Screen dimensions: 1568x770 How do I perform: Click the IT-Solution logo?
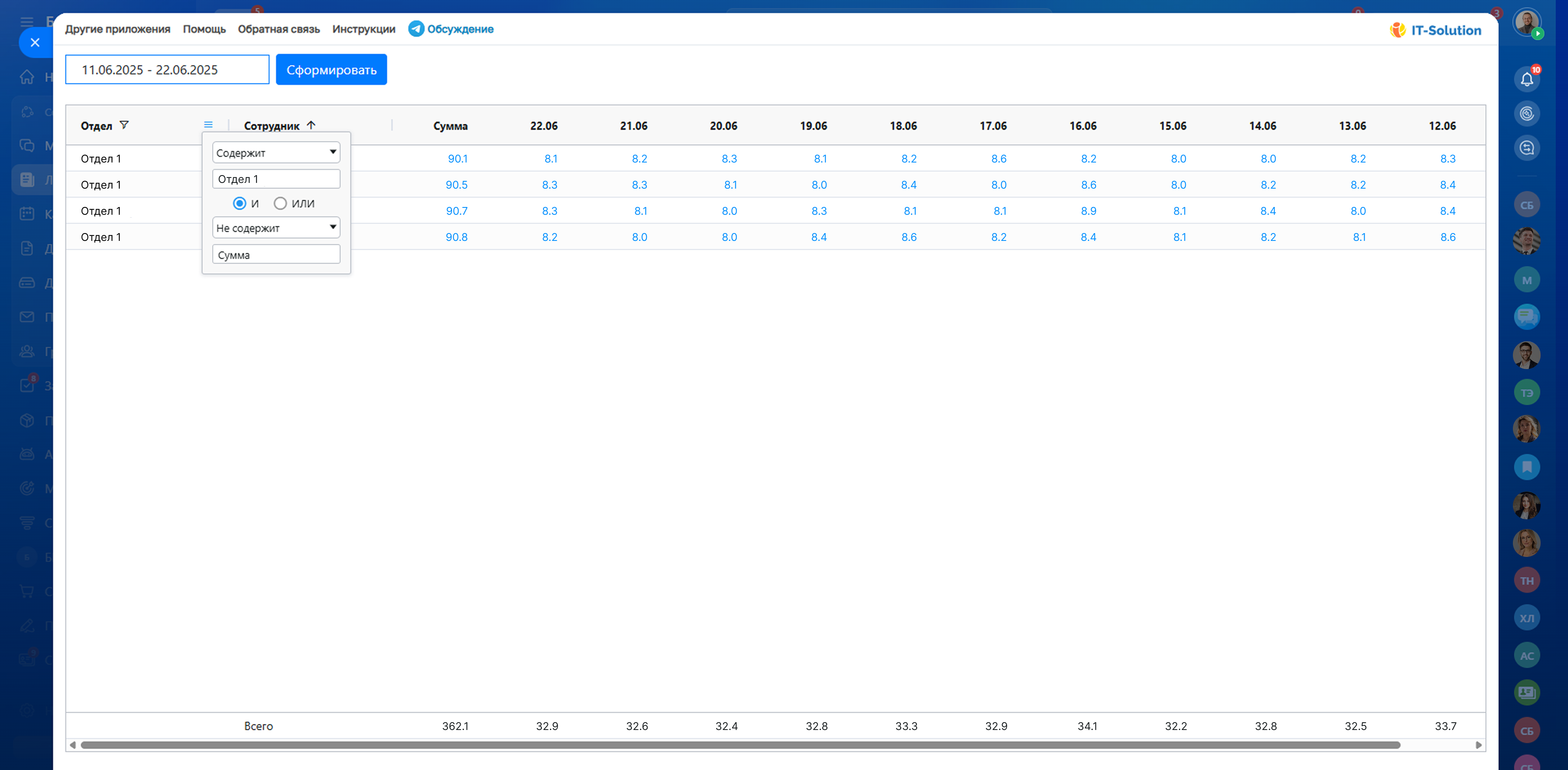1435,30
